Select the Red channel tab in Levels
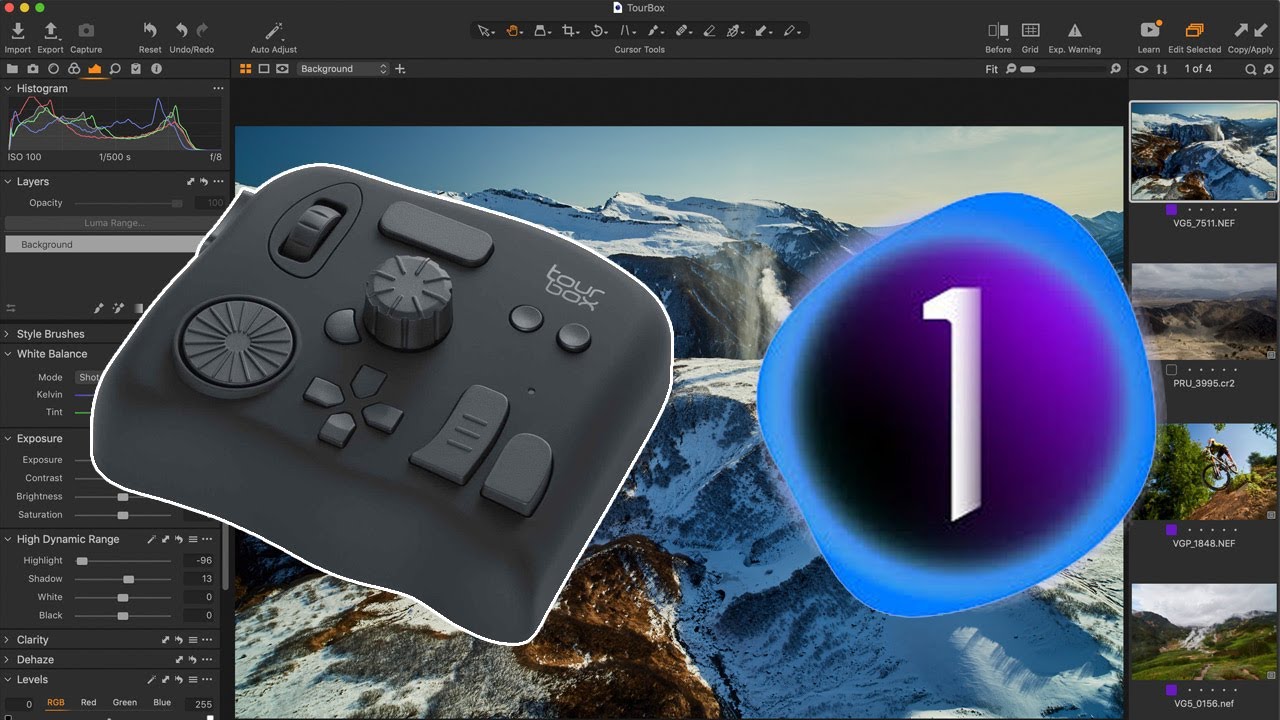Viewport: 1280px width, 720px height. pos(89,703)
